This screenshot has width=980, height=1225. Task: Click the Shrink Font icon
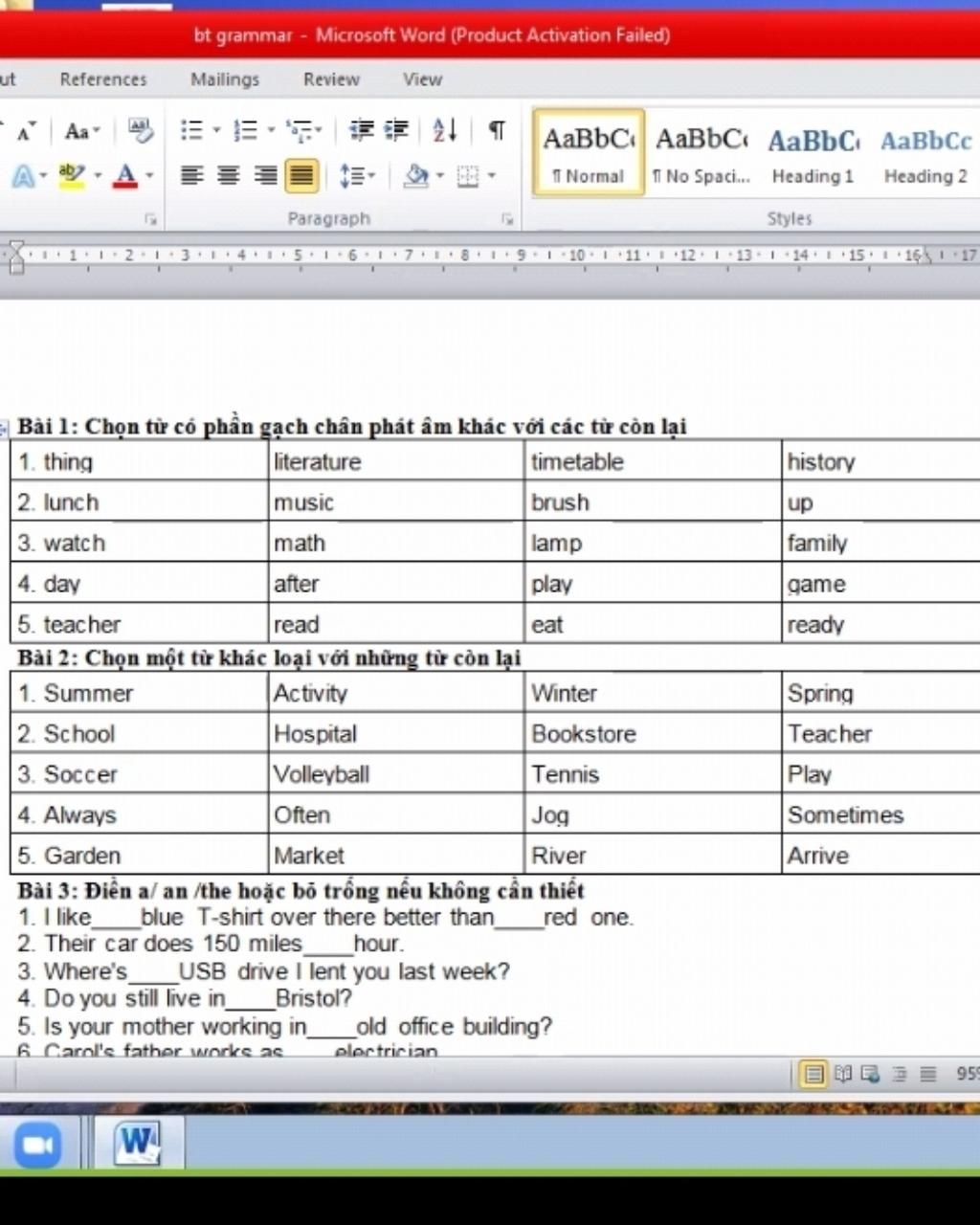click(x=26, y=130)
